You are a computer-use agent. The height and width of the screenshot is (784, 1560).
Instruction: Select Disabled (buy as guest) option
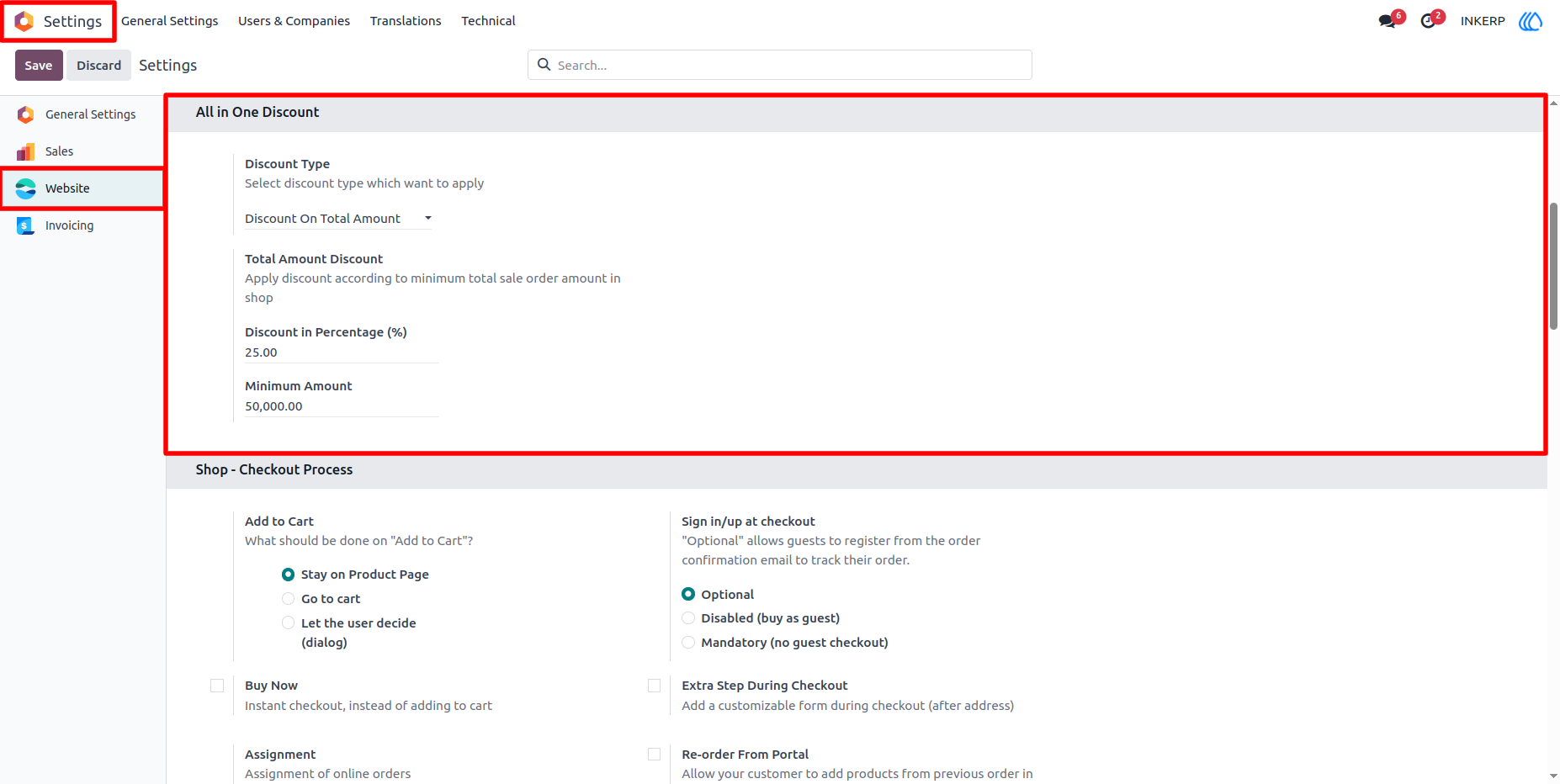coord(688,618)
